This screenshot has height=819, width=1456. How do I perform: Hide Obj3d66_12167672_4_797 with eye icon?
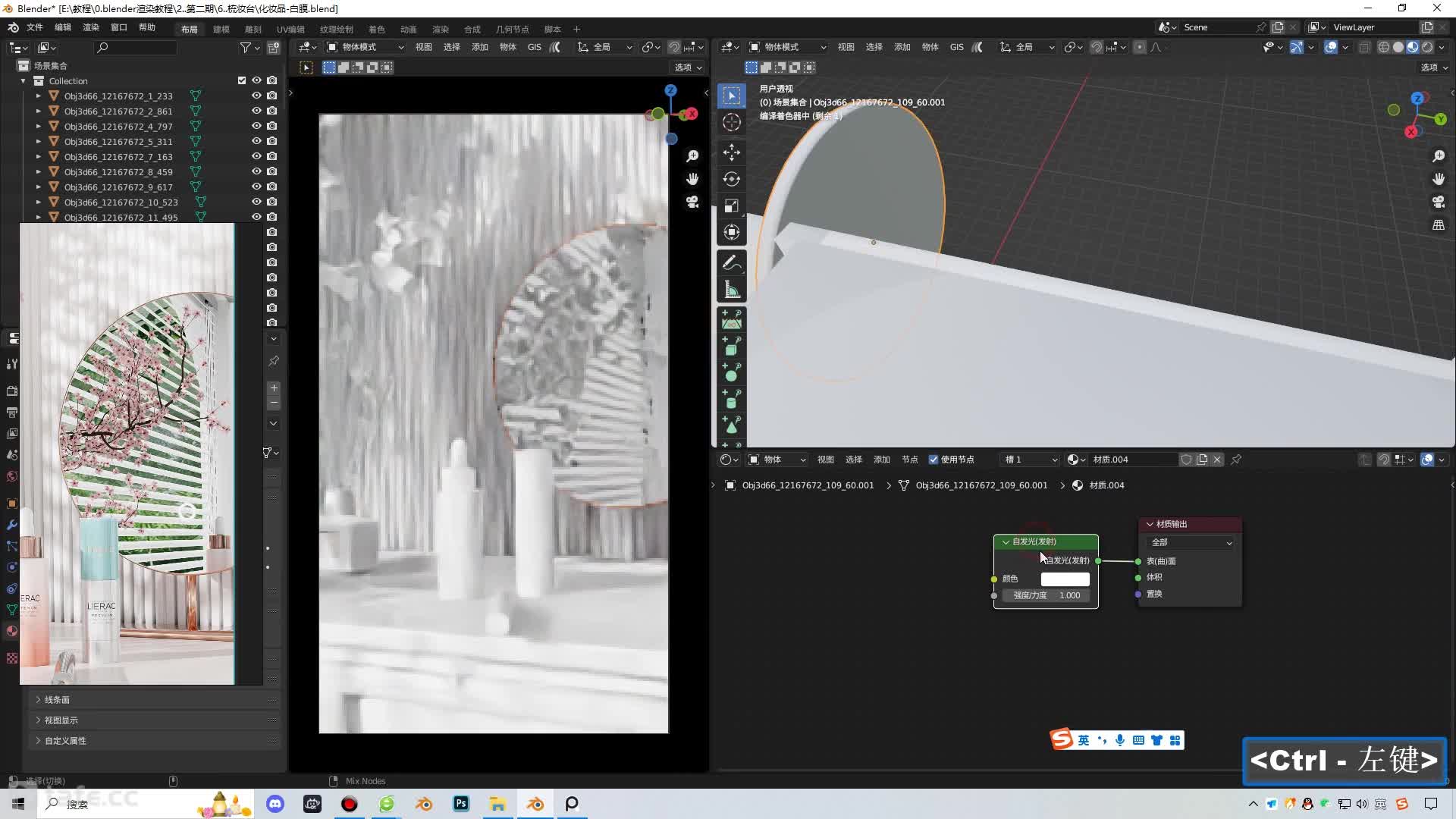(x=256, y=126)
